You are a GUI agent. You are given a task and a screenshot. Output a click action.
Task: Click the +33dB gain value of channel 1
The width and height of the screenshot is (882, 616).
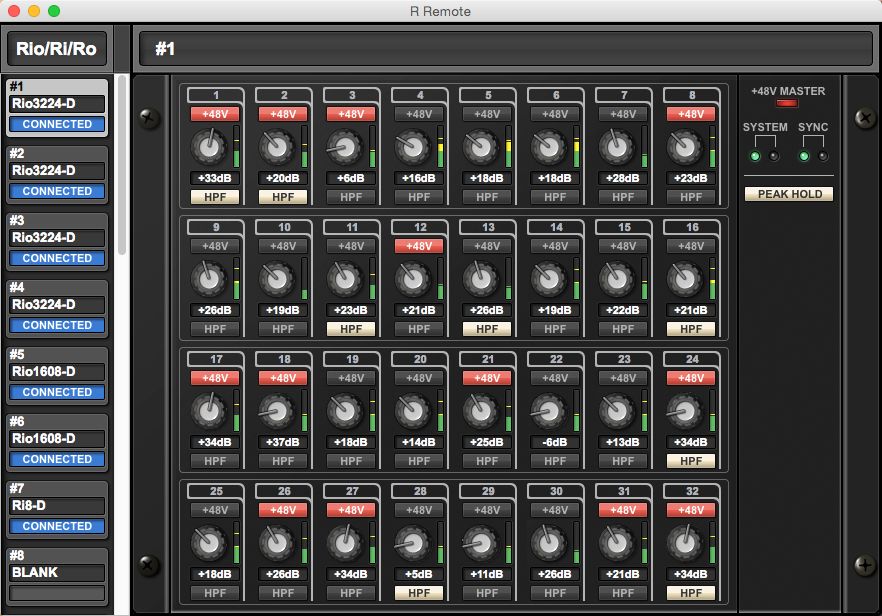pyautogui.click(x=215, y=178)
